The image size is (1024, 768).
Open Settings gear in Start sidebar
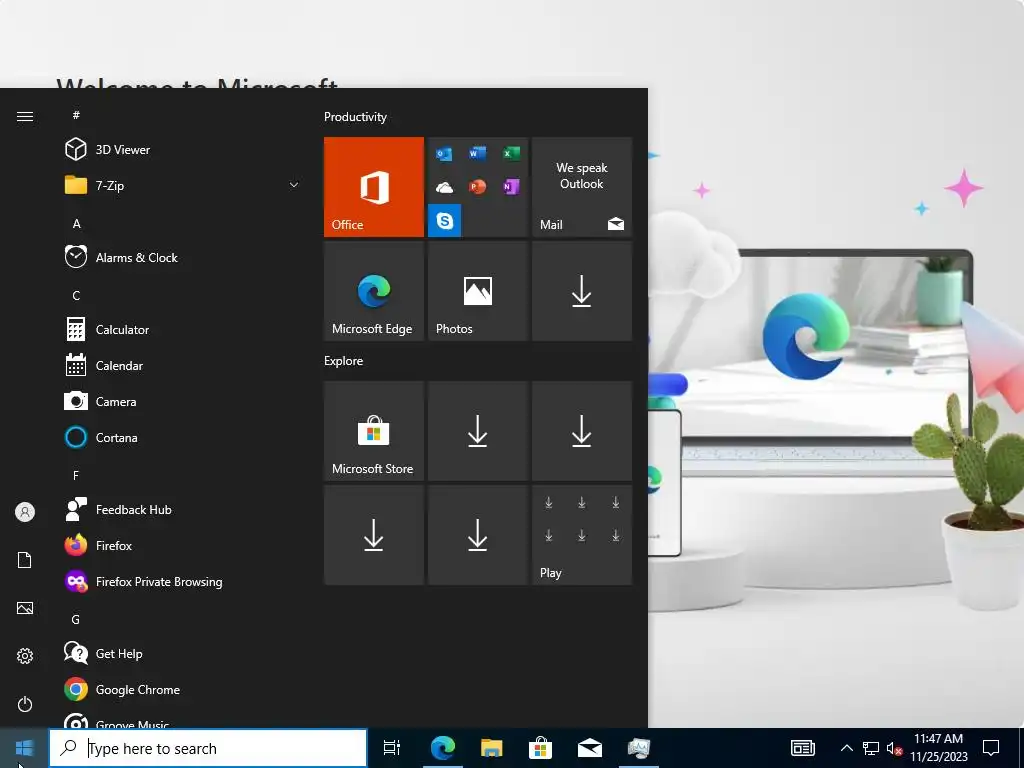25,656
